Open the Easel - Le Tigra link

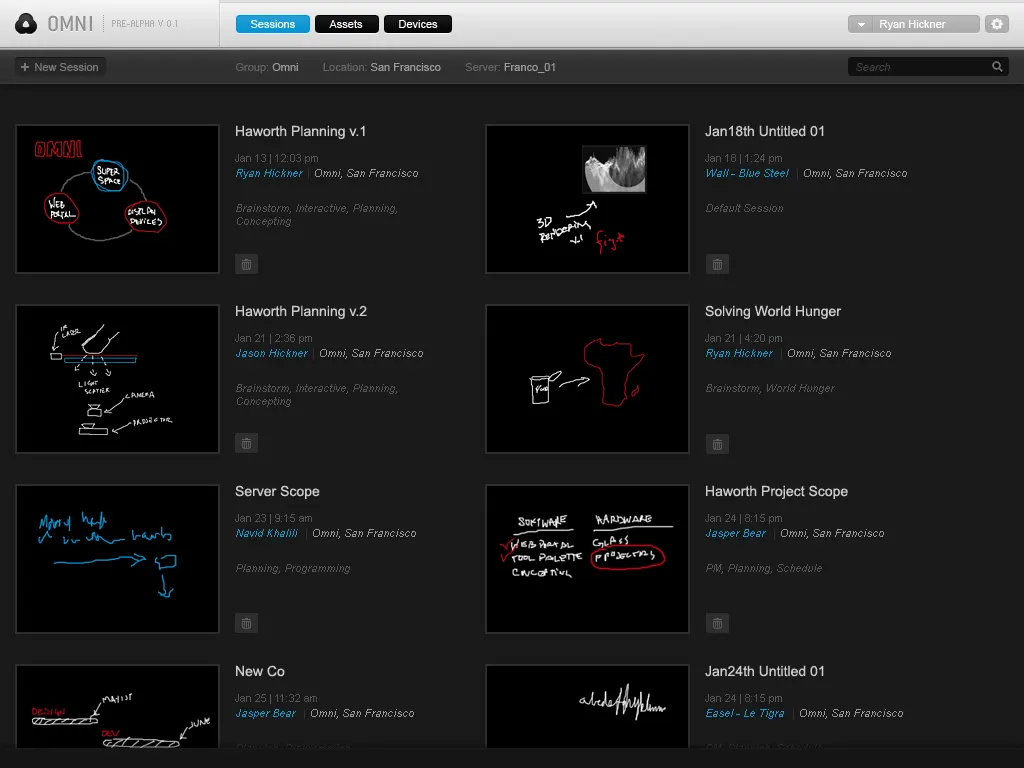[745, 713]
